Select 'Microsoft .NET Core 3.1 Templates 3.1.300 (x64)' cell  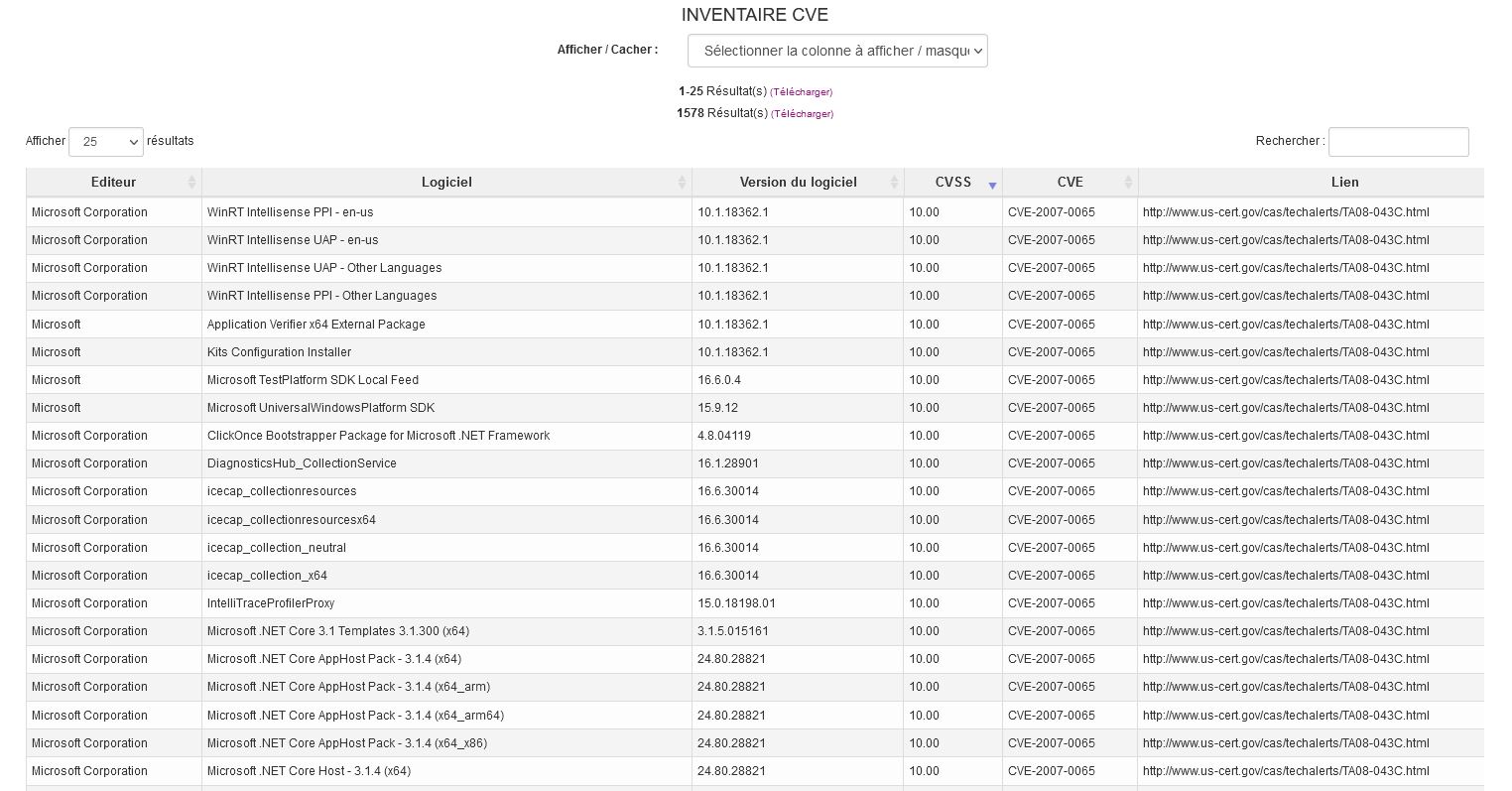pyautogui.click(x=446, y=631)
